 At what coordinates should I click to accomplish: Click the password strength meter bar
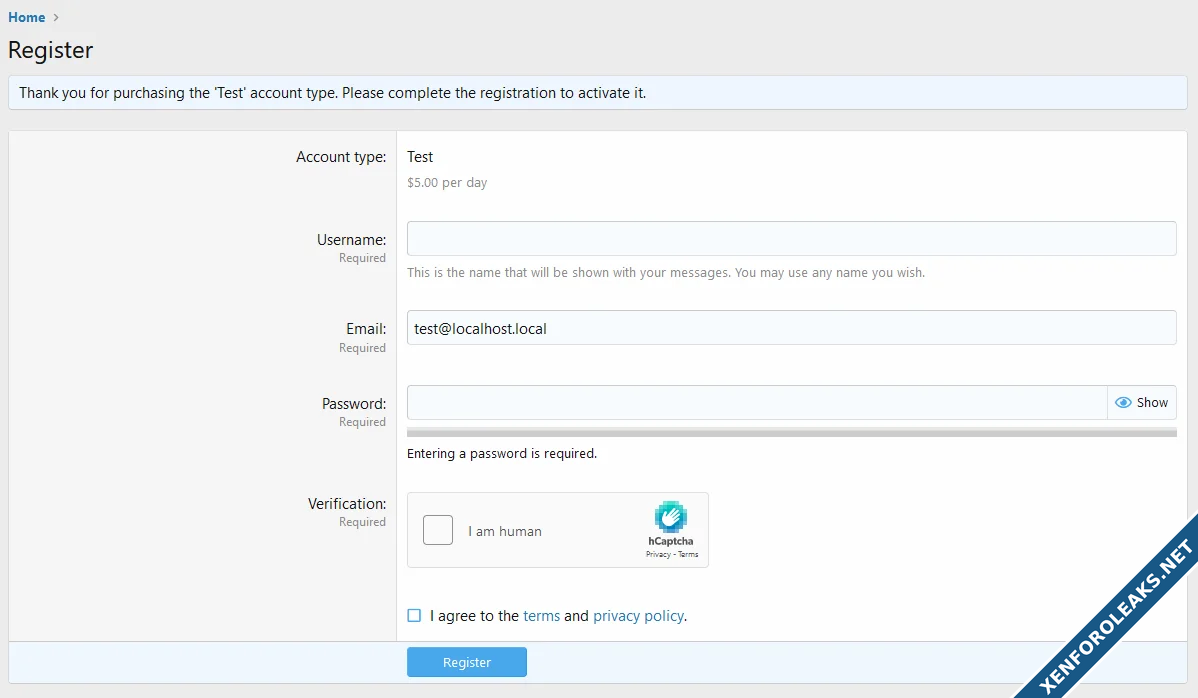coord(790,433)
